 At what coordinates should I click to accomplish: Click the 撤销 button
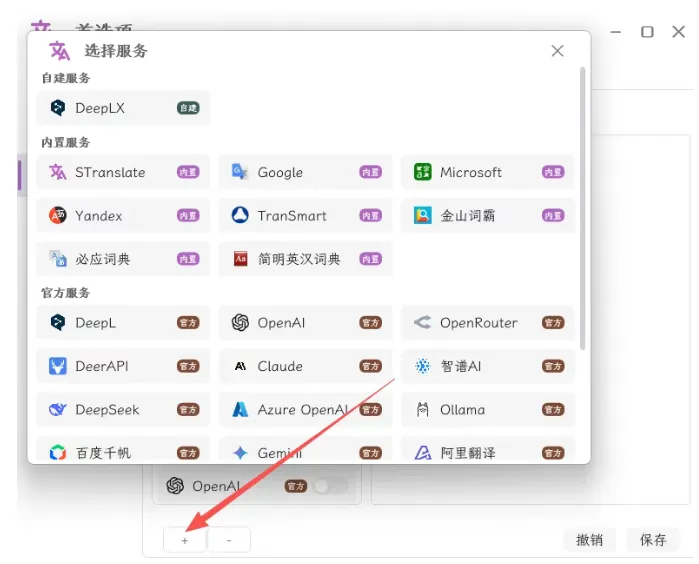tap(589, 540)
